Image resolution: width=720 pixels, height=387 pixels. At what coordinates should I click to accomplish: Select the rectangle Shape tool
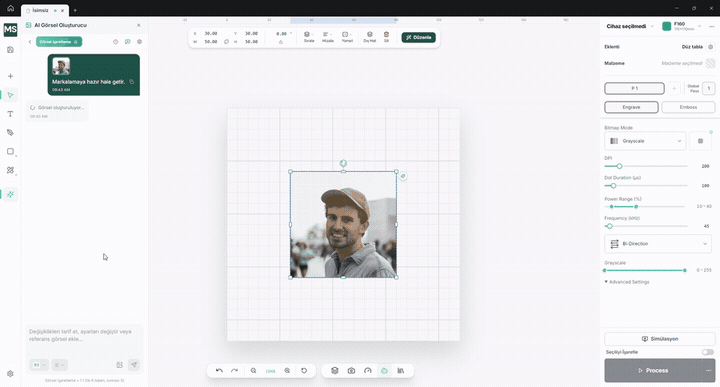pyautogui.click(x=10, y=151)
